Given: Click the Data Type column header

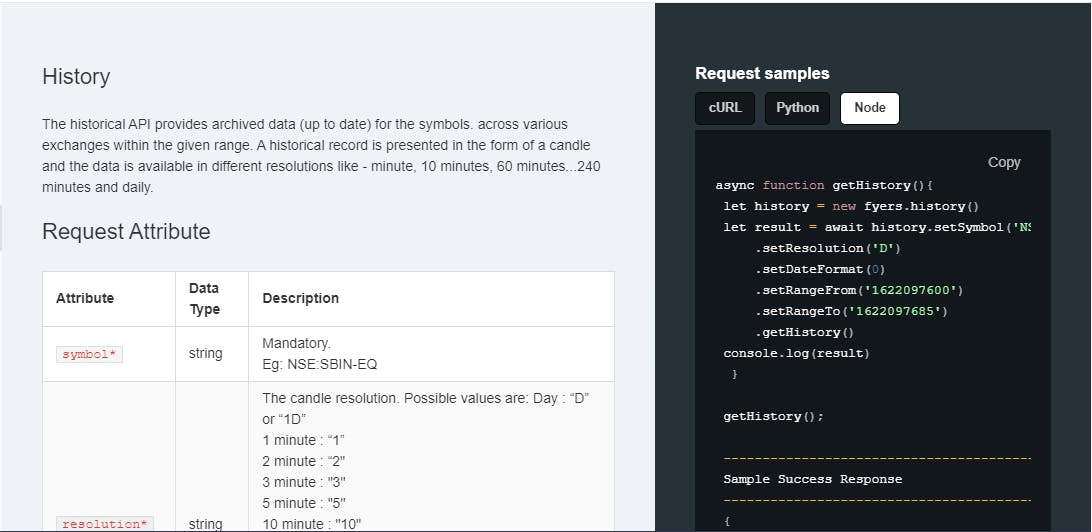Looking at the screenshot, I should (205, 298).
